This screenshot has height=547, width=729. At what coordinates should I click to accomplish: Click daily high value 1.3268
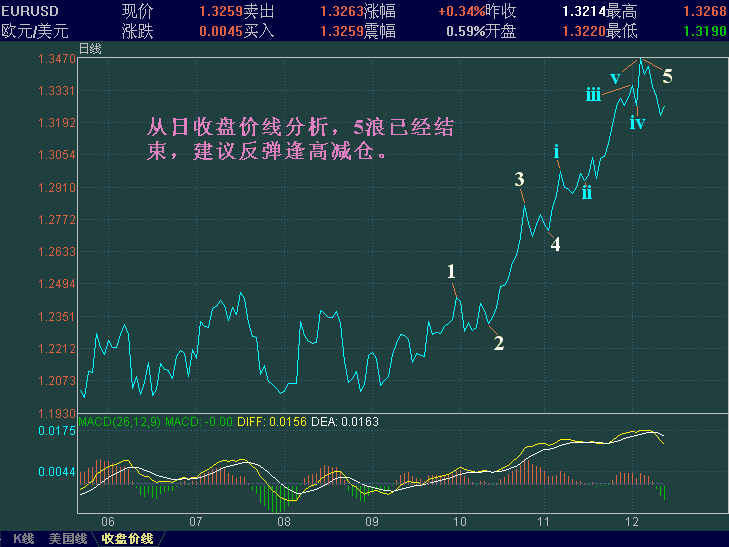[704, 11]
